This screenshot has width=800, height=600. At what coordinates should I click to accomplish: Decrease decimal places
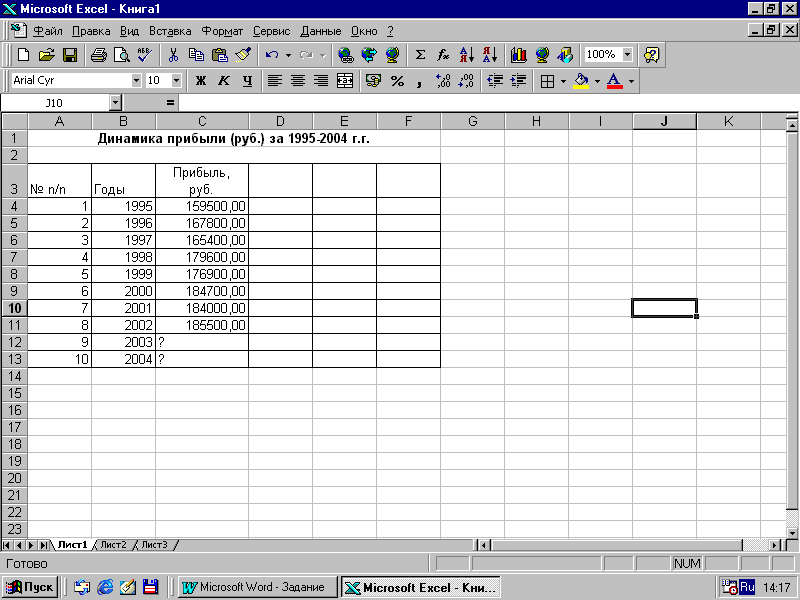click(x=466, y=81)
